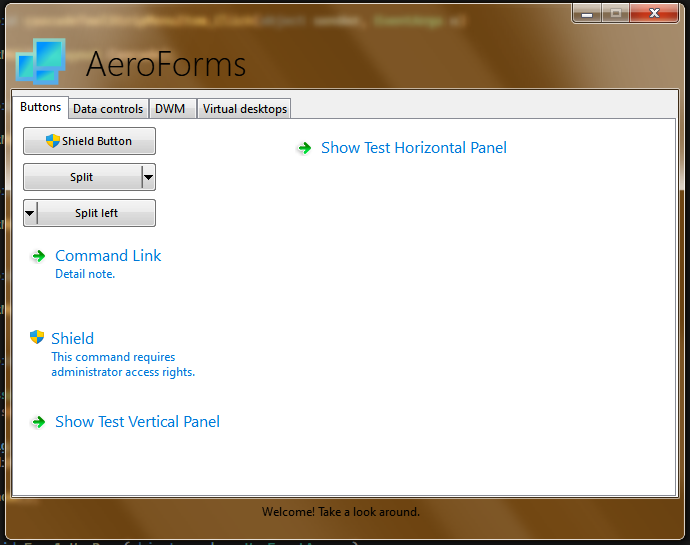Viewport: 690px width, 545px height.
Task: Click green arrow beside Show Test Vertical Panel
Action: pos(39,422)
